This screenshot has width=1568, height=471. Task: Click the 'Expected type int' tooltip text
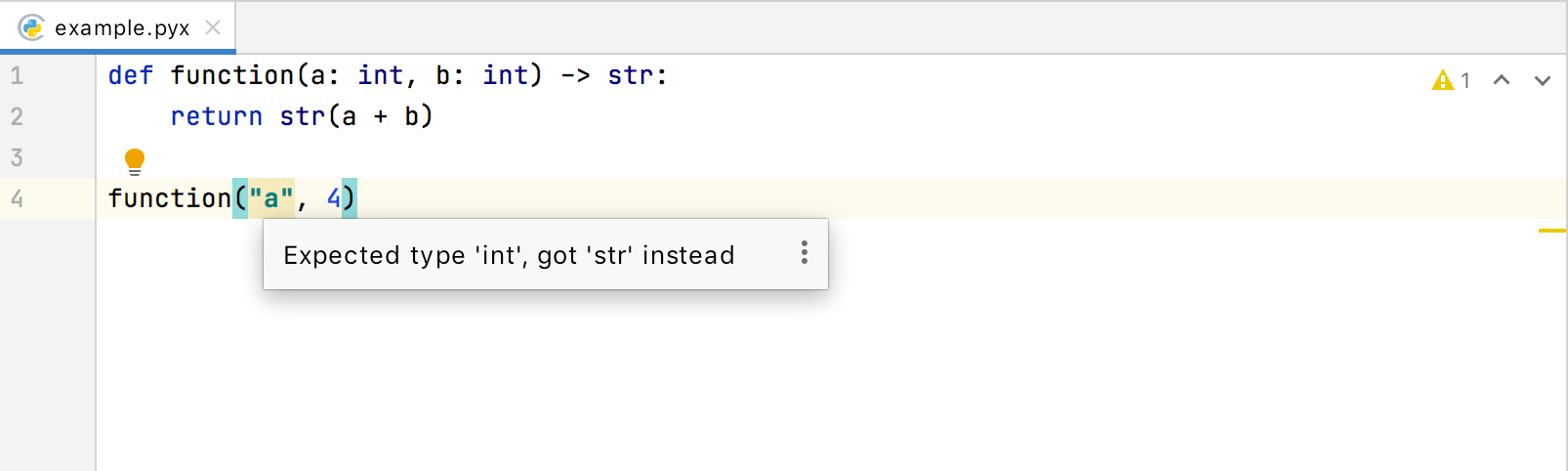[x=509, y=255]
